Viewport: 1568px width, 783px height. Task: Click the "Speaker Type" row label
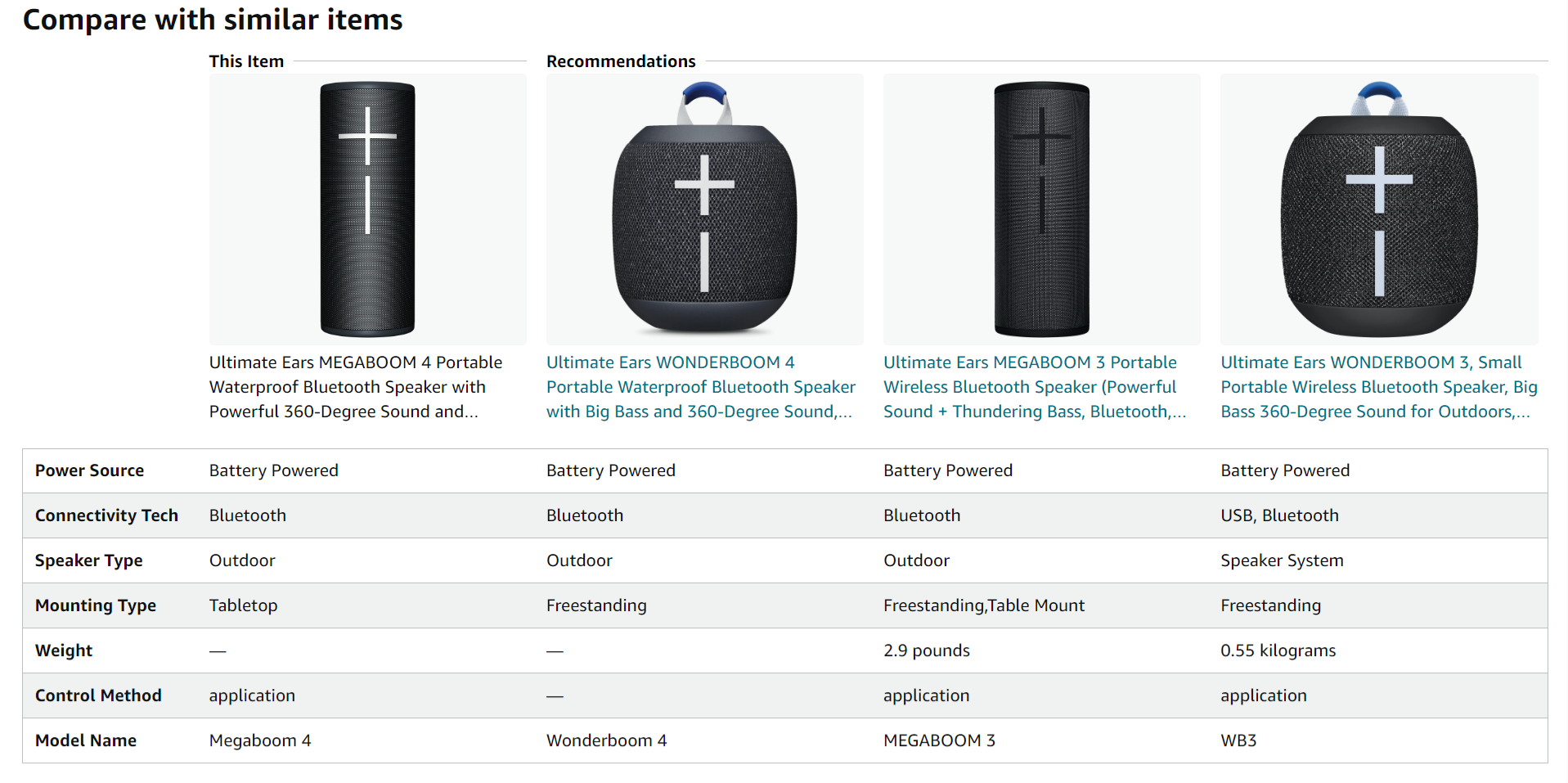pos(88,560)
